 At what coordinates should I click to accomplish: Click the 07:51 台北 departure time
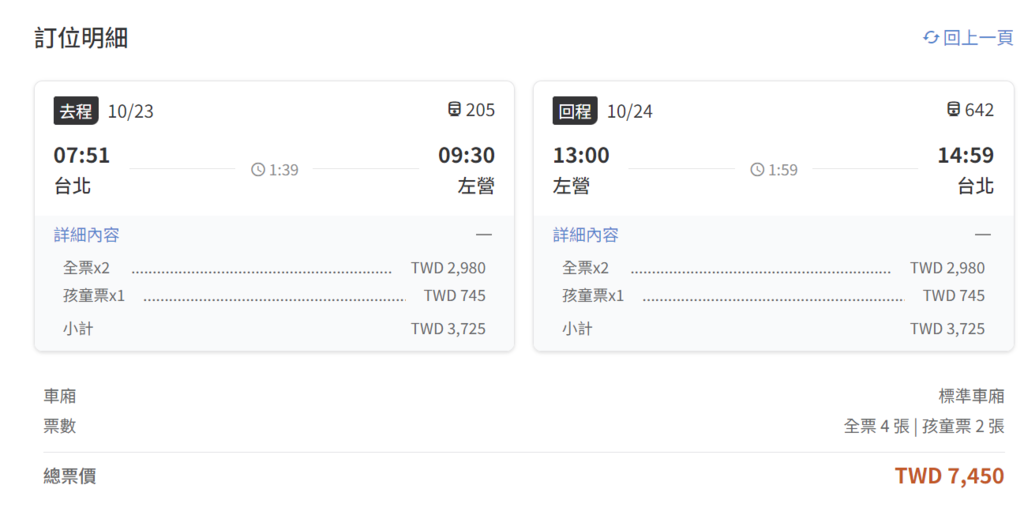coord(82,155)
